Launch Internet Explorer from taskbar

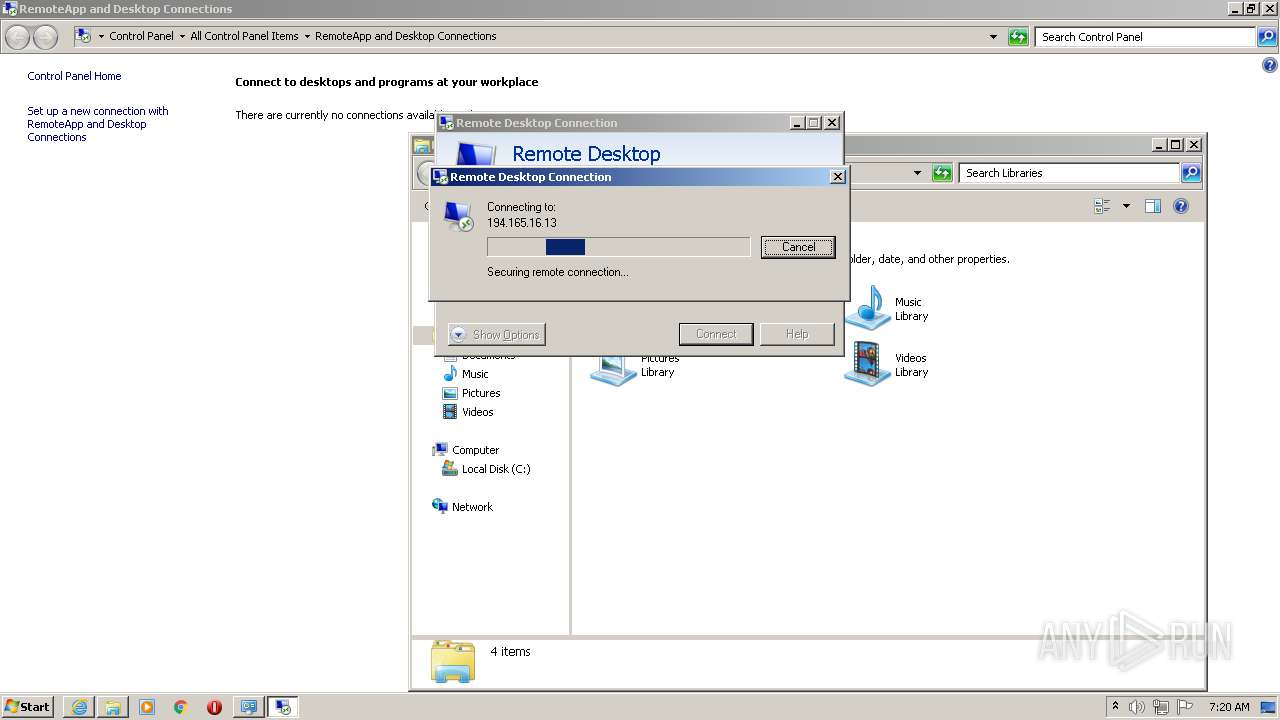click(x=79, y=707)
